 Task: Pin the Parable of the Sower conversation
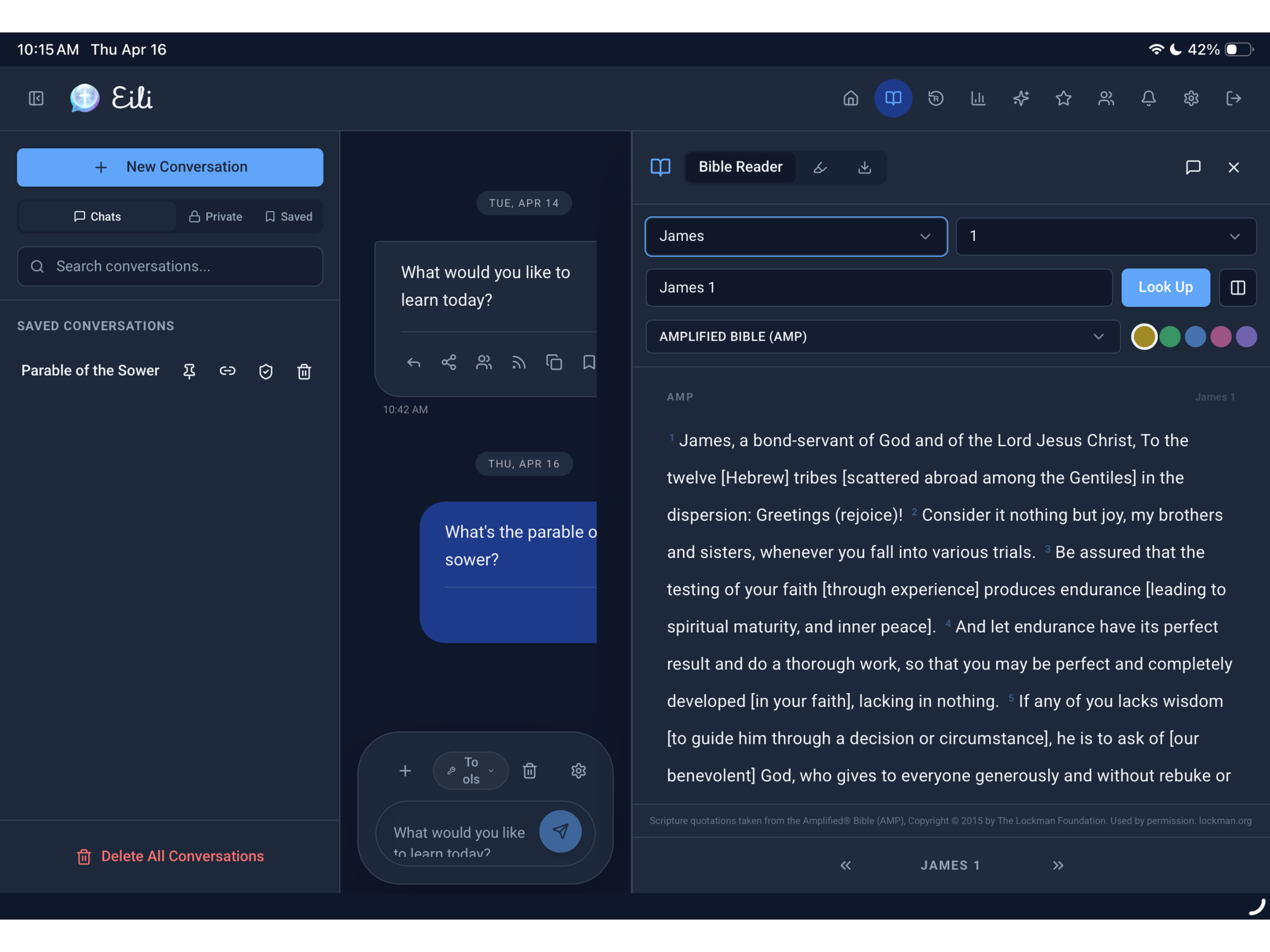189,371
